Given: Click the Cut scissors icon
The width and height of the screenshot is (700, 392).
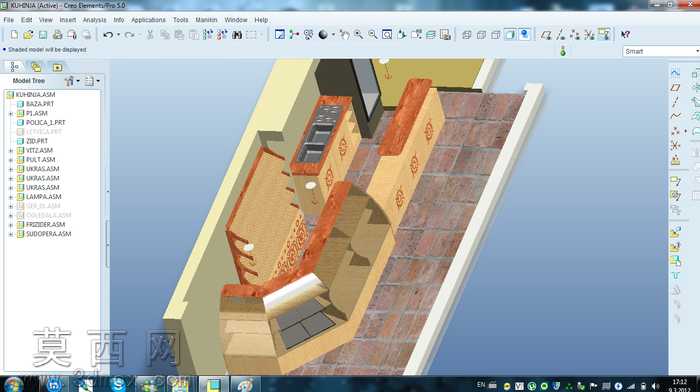Looking at the screenshot, I should click(x=150, y=34).
